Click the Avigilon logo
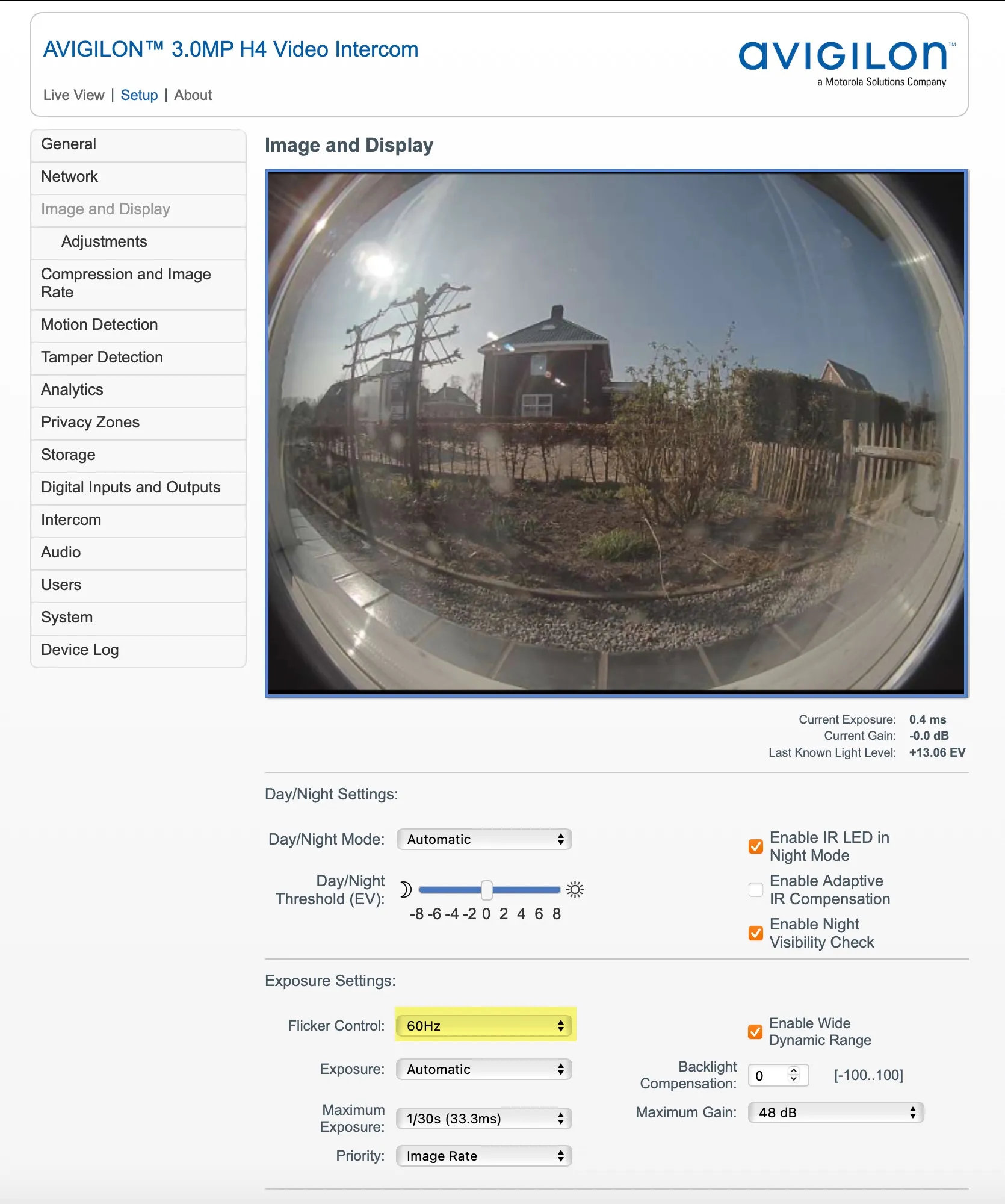Viewport: 1005px width, 1204px height. [x=847, y=63]
